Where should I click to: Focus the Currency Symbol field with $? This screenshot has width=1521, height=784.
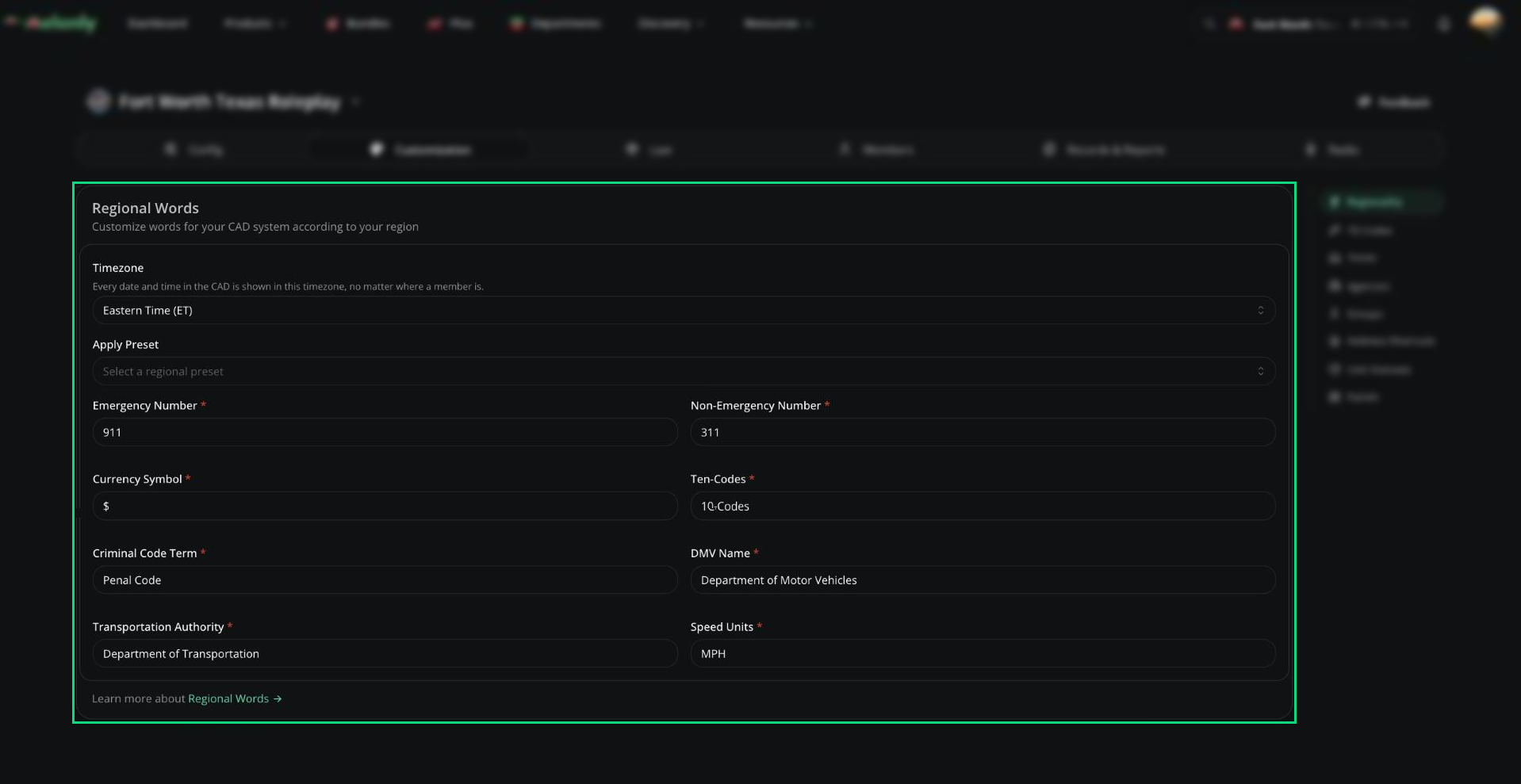click(385, 506)
